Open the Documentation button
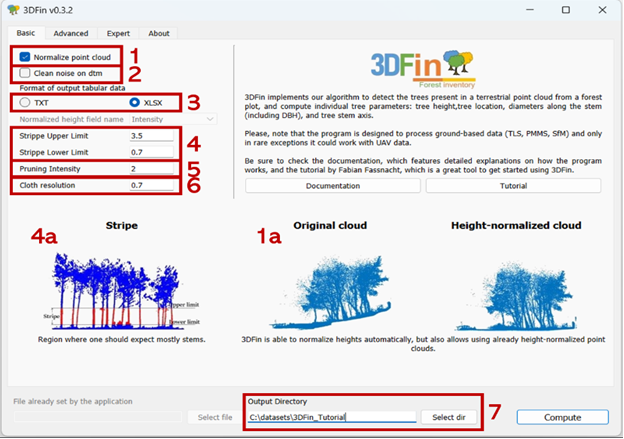Image resolution: width=624 pixels, height=439 pixels. [333, 186]
